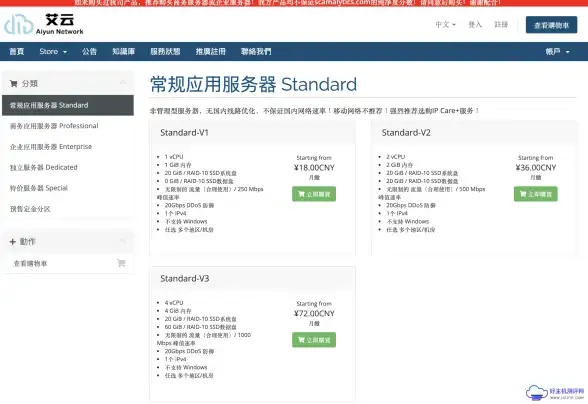Click the Standard-V2 card title
This screenshot has height=404, width=588.
[406, 133]
